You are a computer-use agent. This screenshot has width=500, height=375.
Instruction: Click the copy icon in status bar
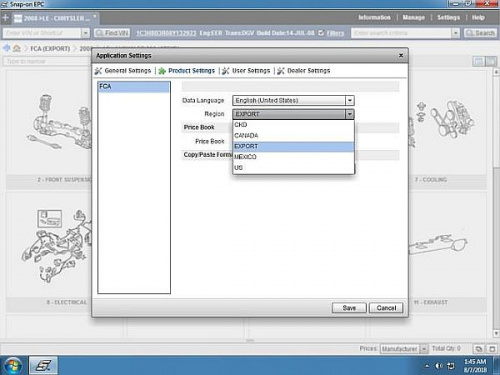coord(479,349)
